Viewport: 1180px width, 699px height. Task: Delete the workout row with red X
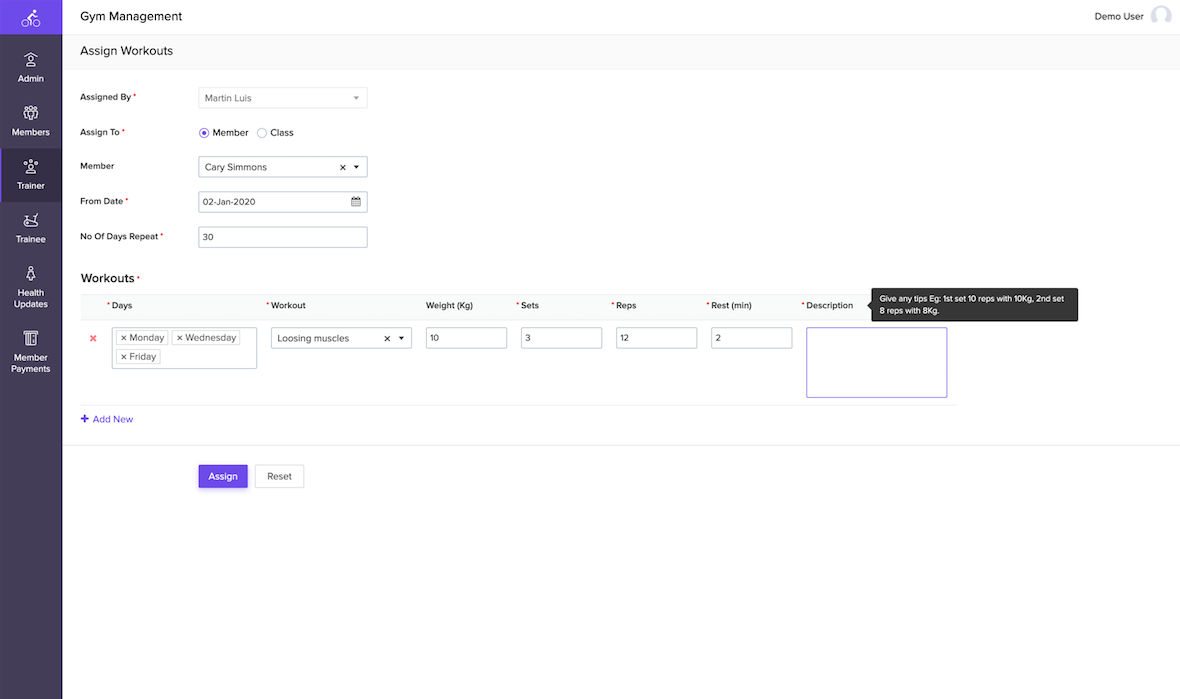(93, 338)
